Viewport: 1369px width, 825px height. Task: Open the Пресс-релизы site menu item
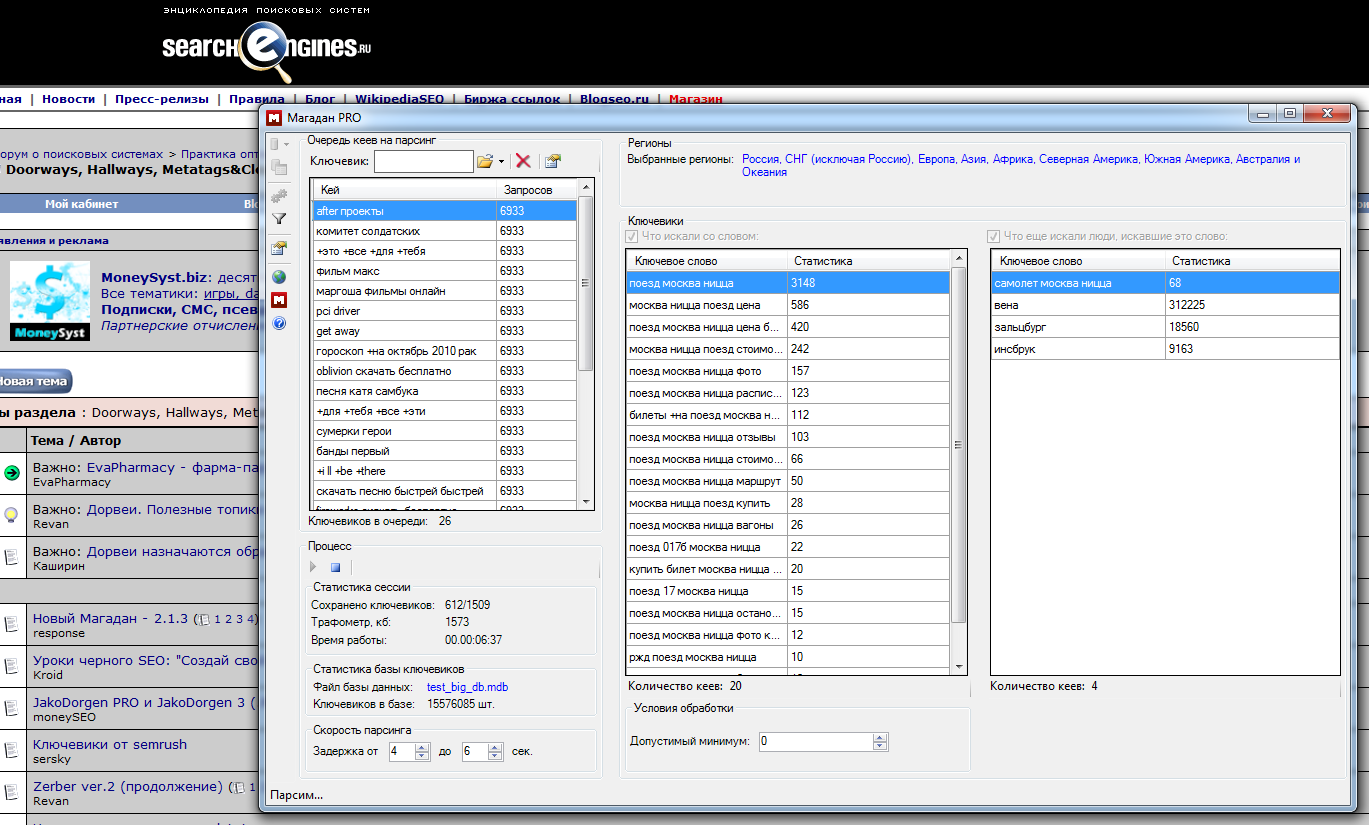pos(161,99)
